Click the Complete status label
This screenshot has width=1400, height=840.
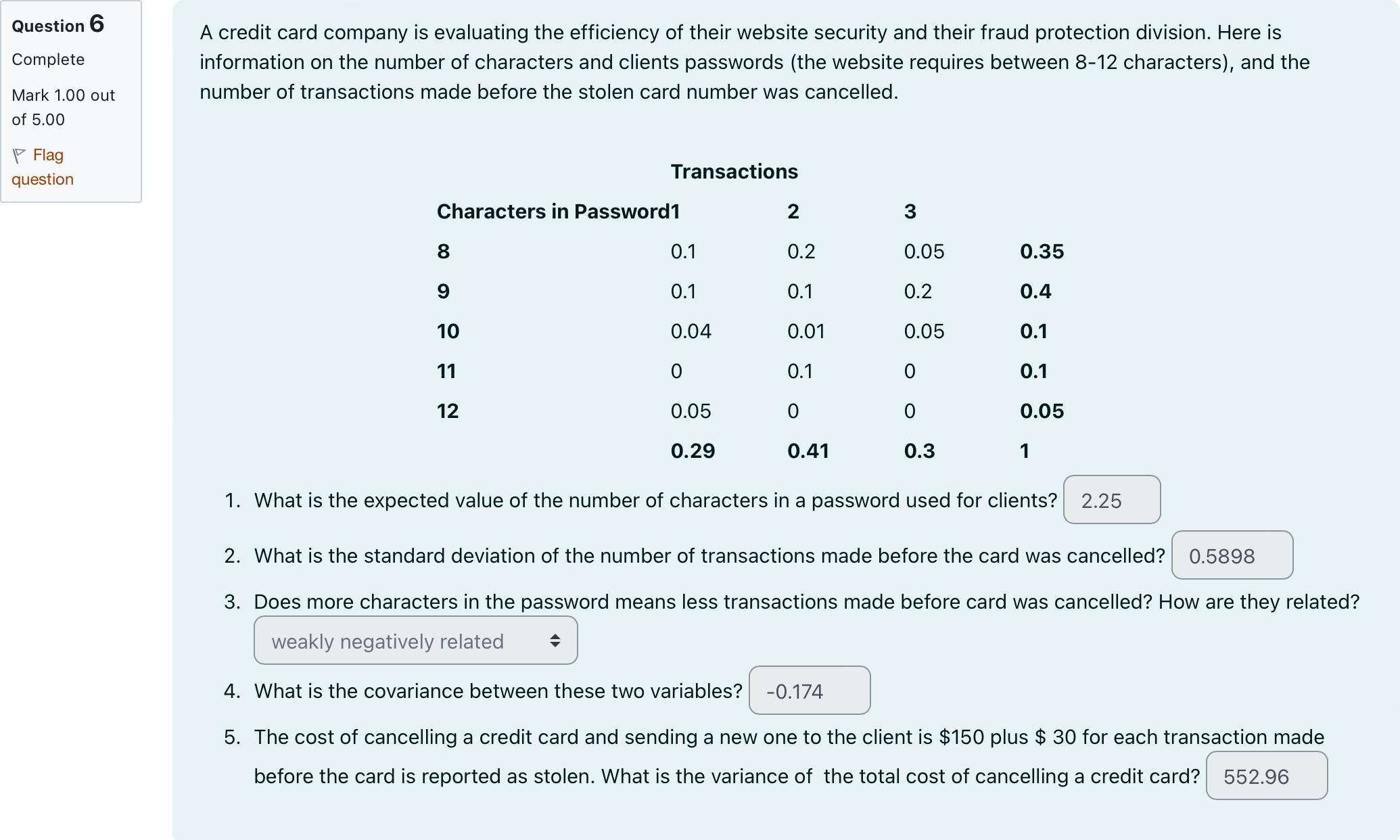[47, 60]
